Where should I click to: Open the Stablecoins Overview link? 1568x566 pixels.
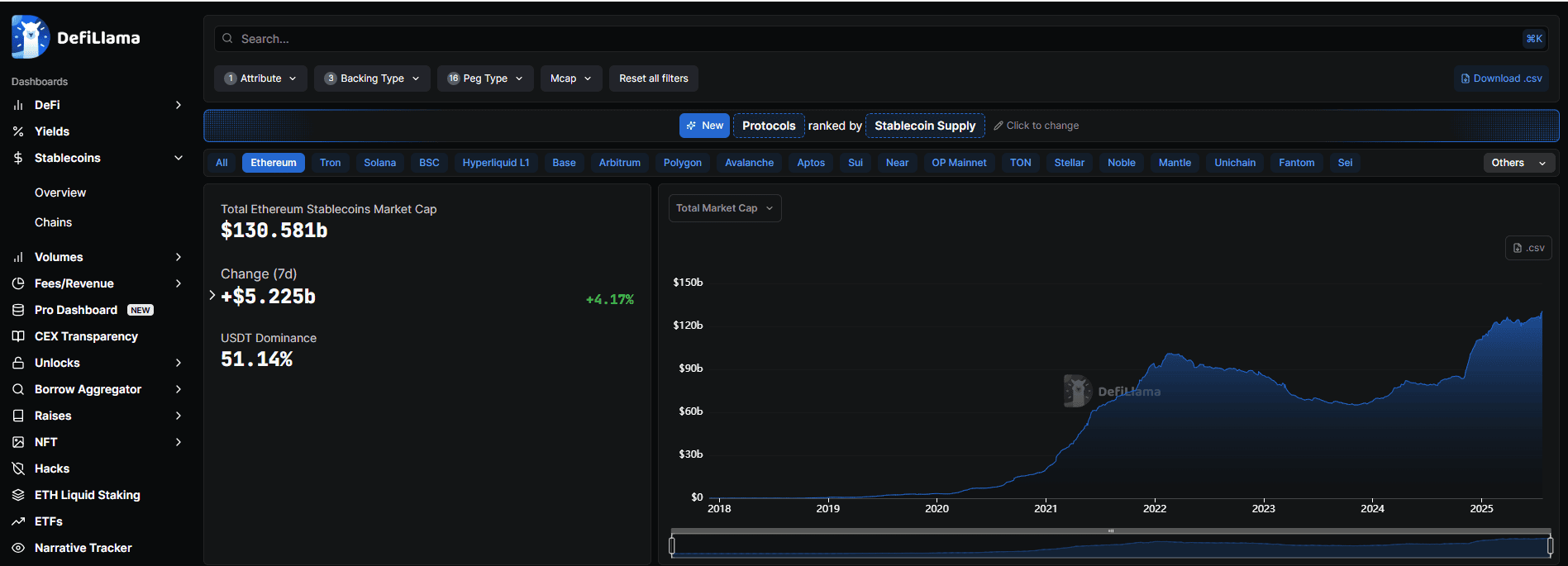click(60, 193)
